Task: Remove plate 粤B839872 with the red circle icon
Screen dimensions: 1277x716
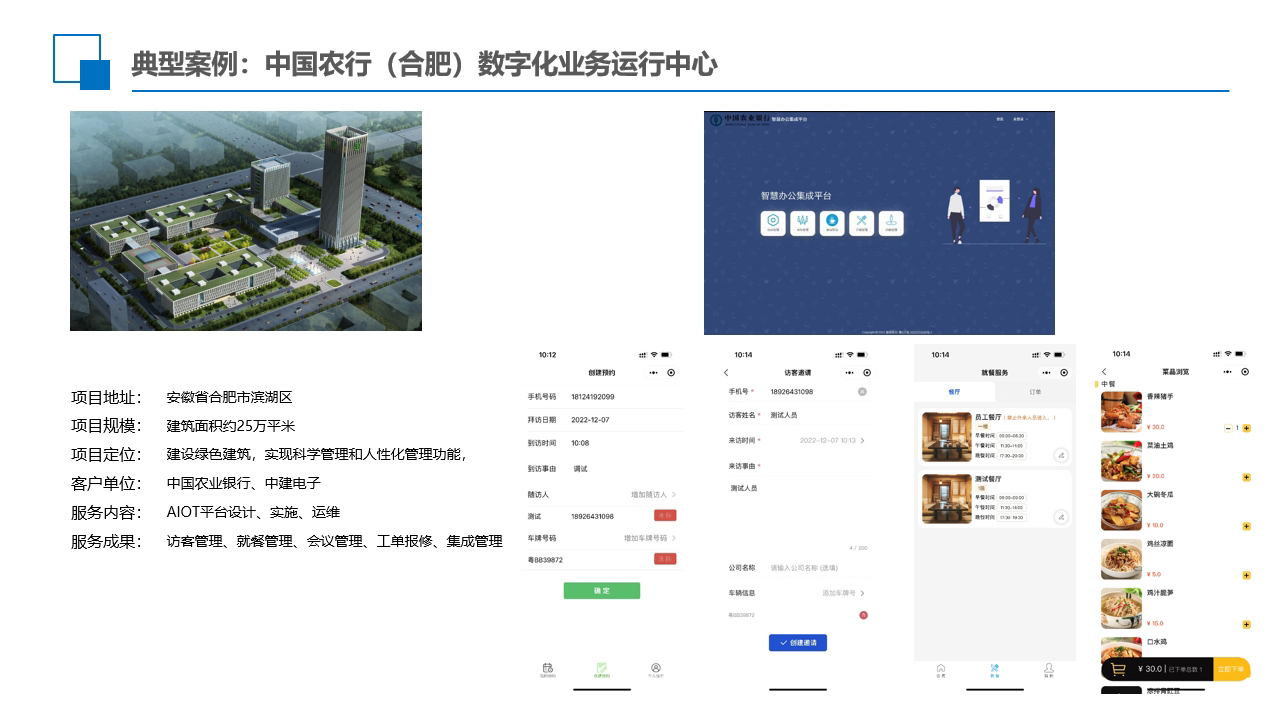Action: tap(863, 615)
